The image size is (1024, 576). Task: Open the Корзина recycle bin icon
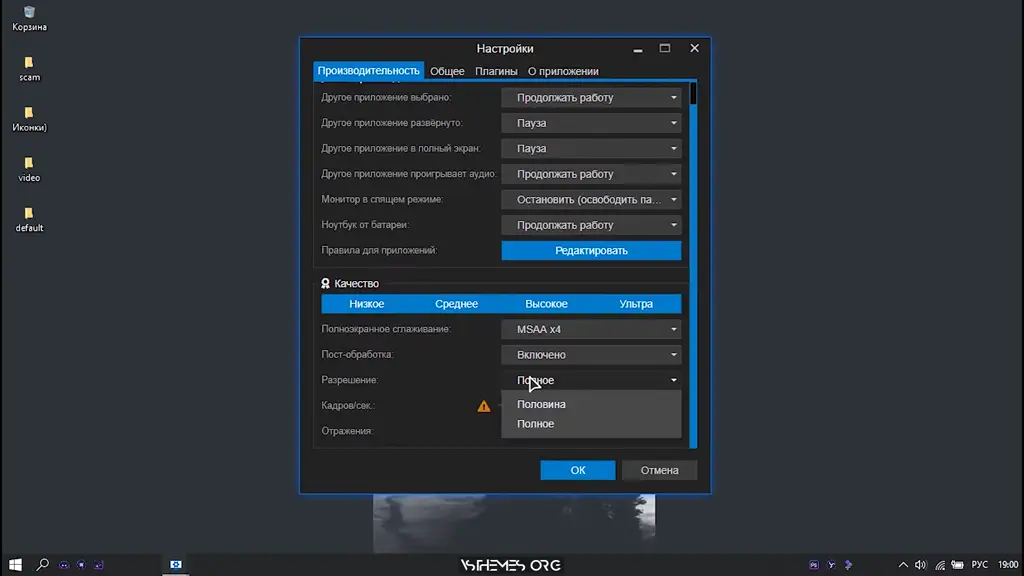point(29,14)
